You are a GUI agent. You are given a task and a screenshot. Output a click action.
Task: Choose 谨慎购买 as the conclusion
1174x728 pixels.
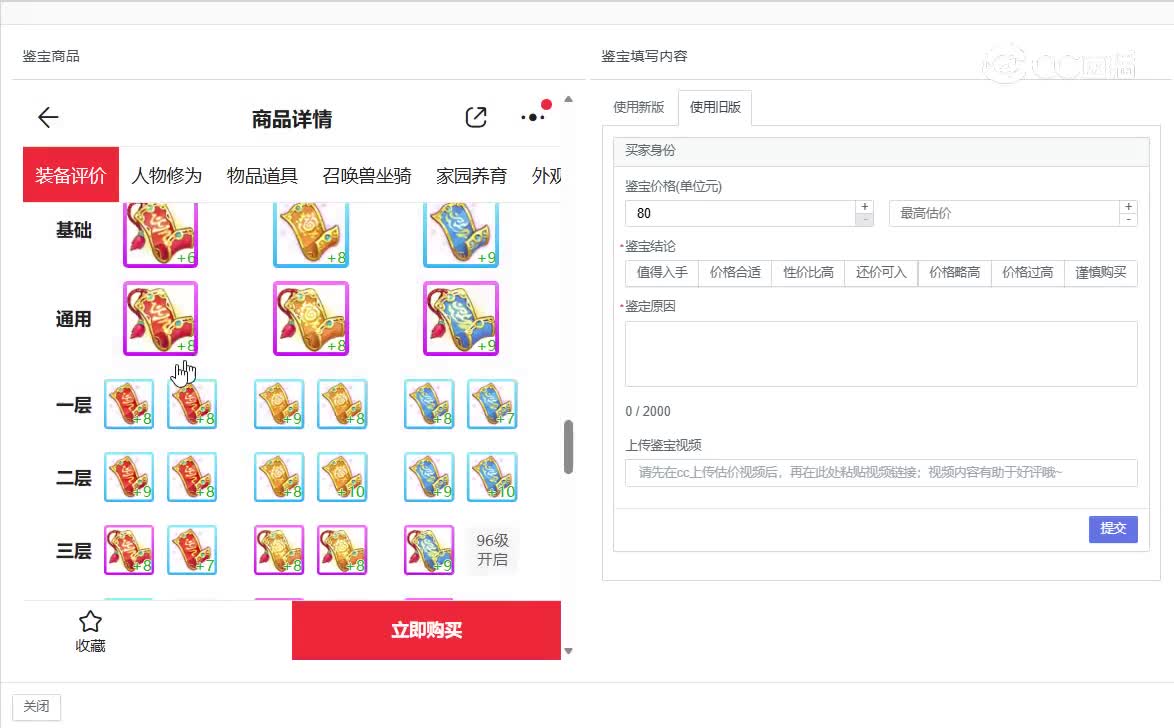click(x=1101, y=273)
